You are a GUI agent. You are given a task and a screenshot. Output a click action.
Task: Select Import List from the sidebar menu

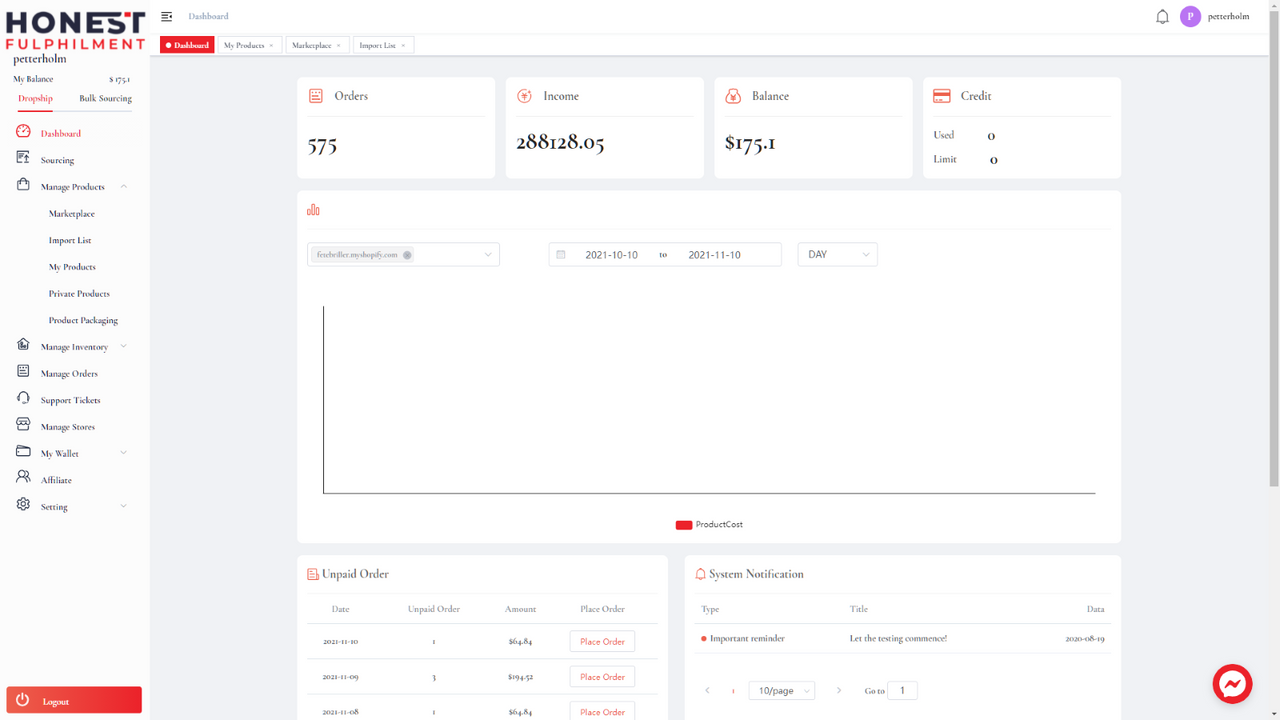coord(70,240)
